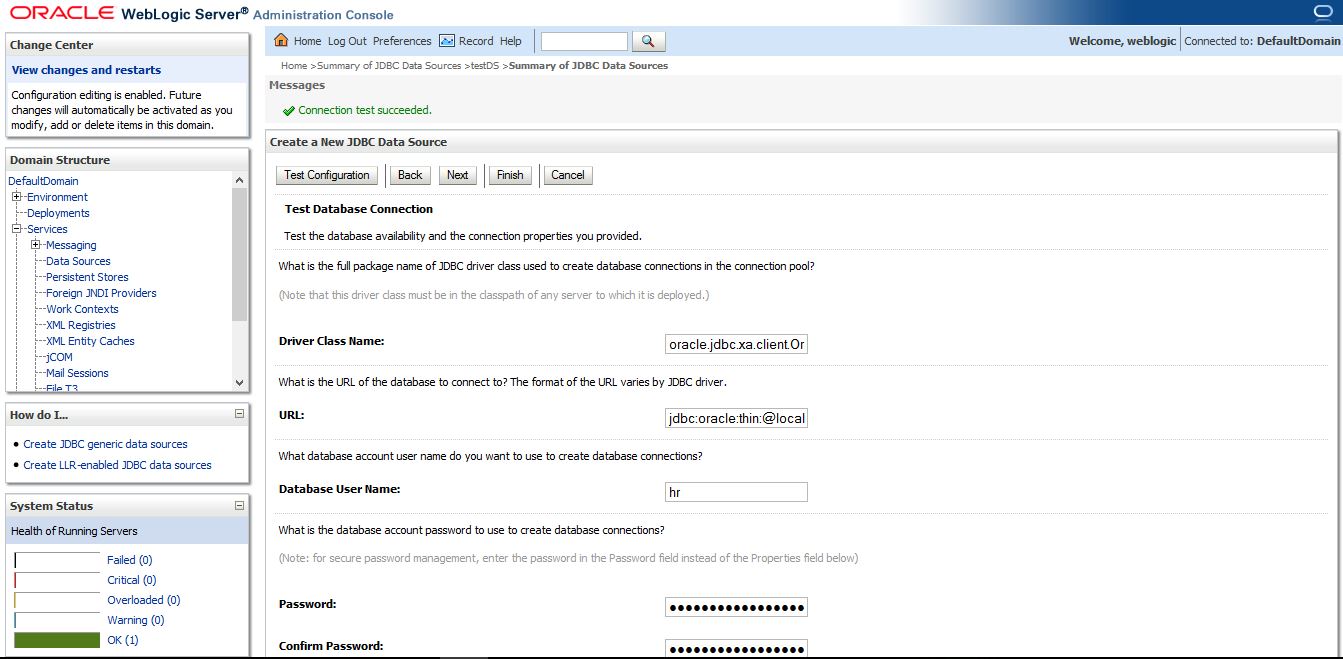Click the Next button
1343x659 pixels.
pyautogui.click(x=458, y=175)
